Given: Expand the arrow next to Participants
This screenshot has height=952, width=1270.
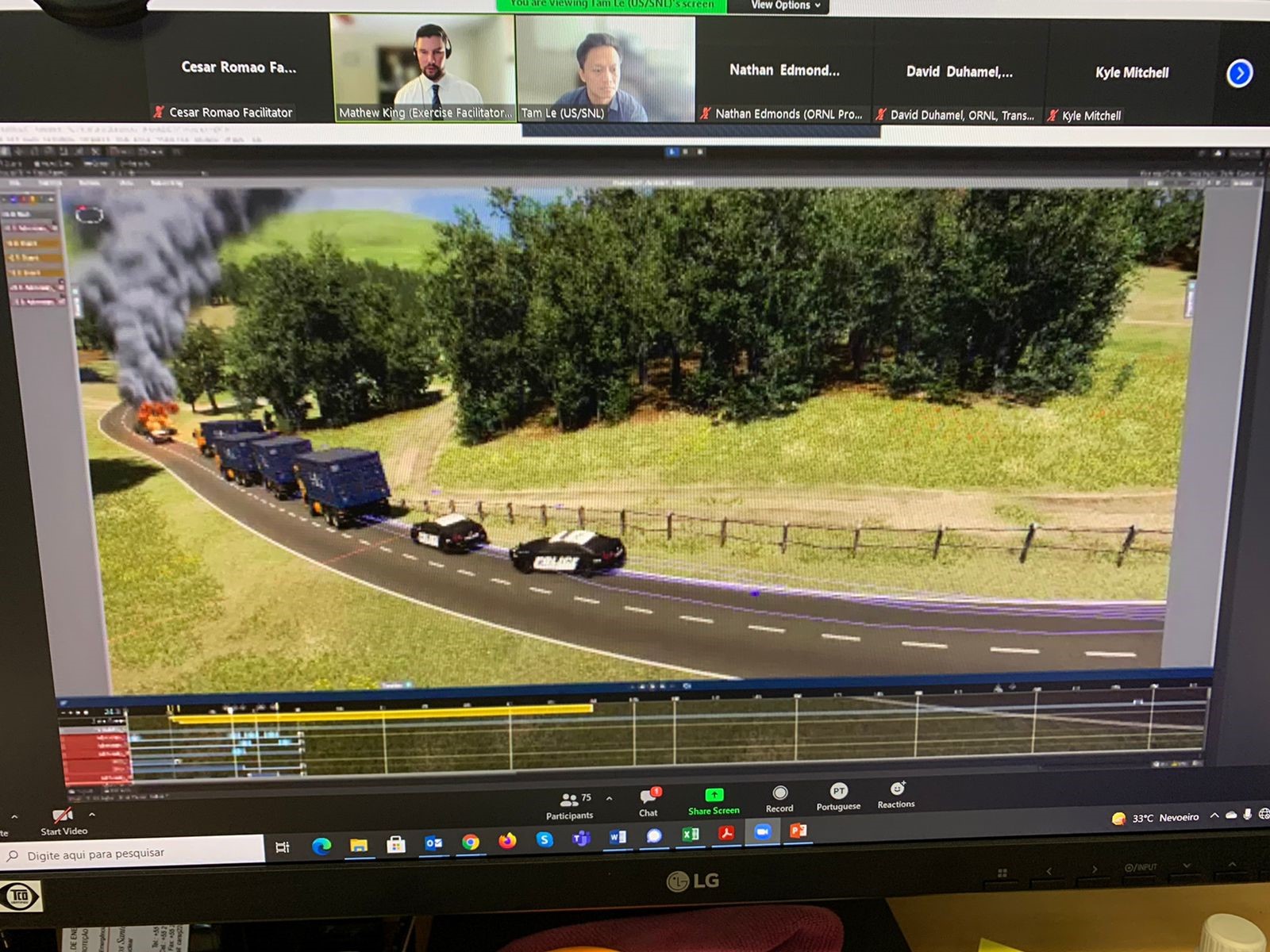Looking at the screenshot, I should [x=609, y=798].
